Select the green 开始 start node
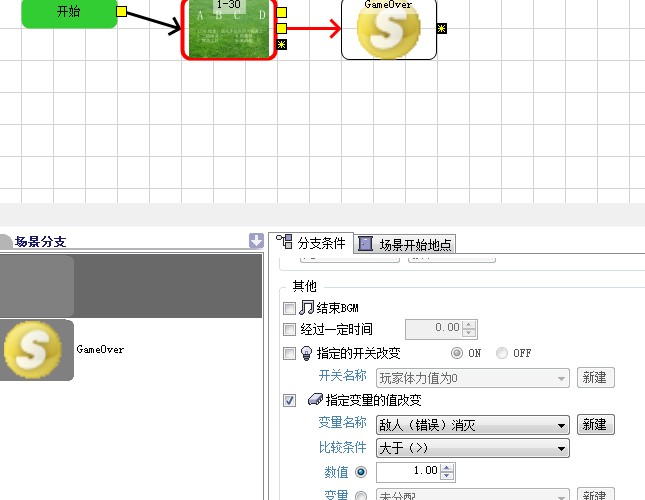The height and width of the screenshot is (500, 645). [69, 12]
